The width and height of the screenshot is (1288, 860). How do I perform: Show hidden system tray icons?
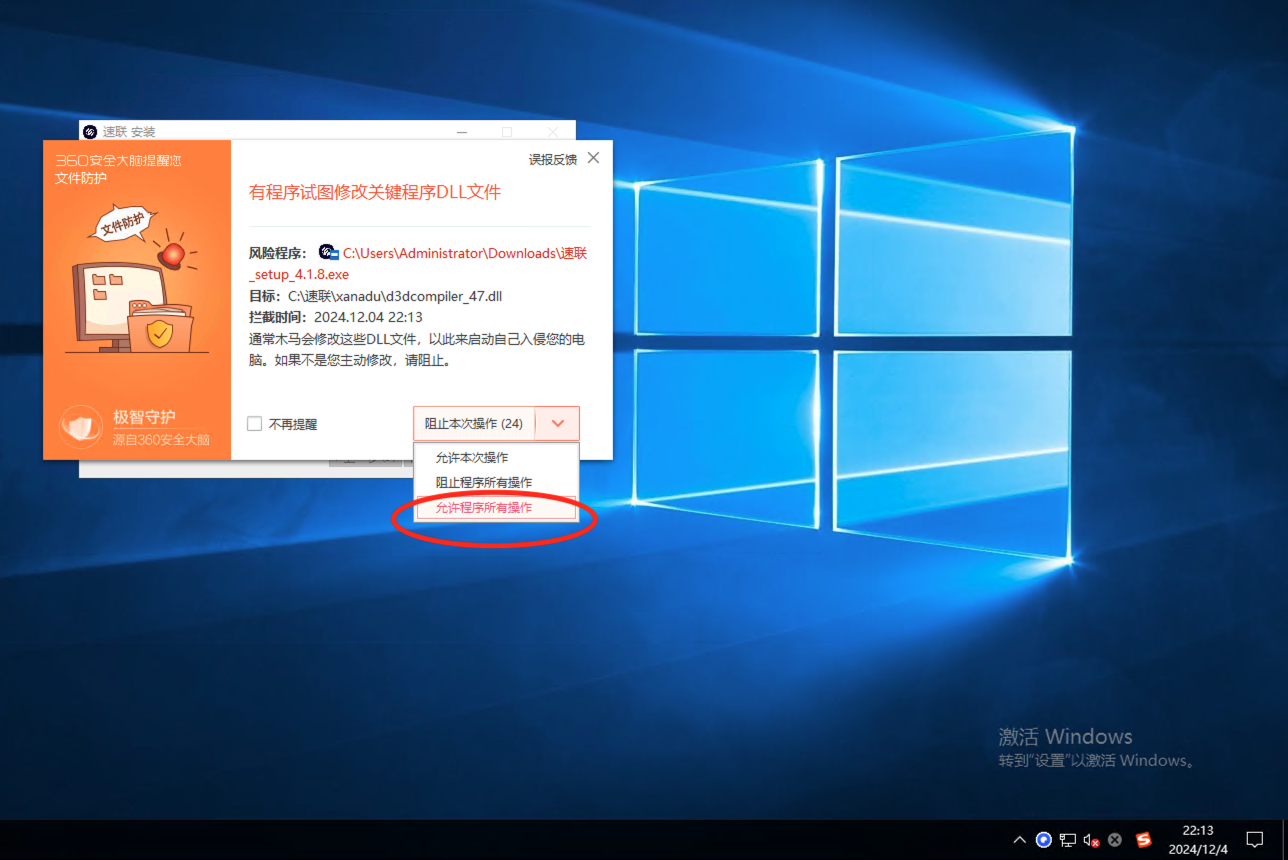[1019, 840]
